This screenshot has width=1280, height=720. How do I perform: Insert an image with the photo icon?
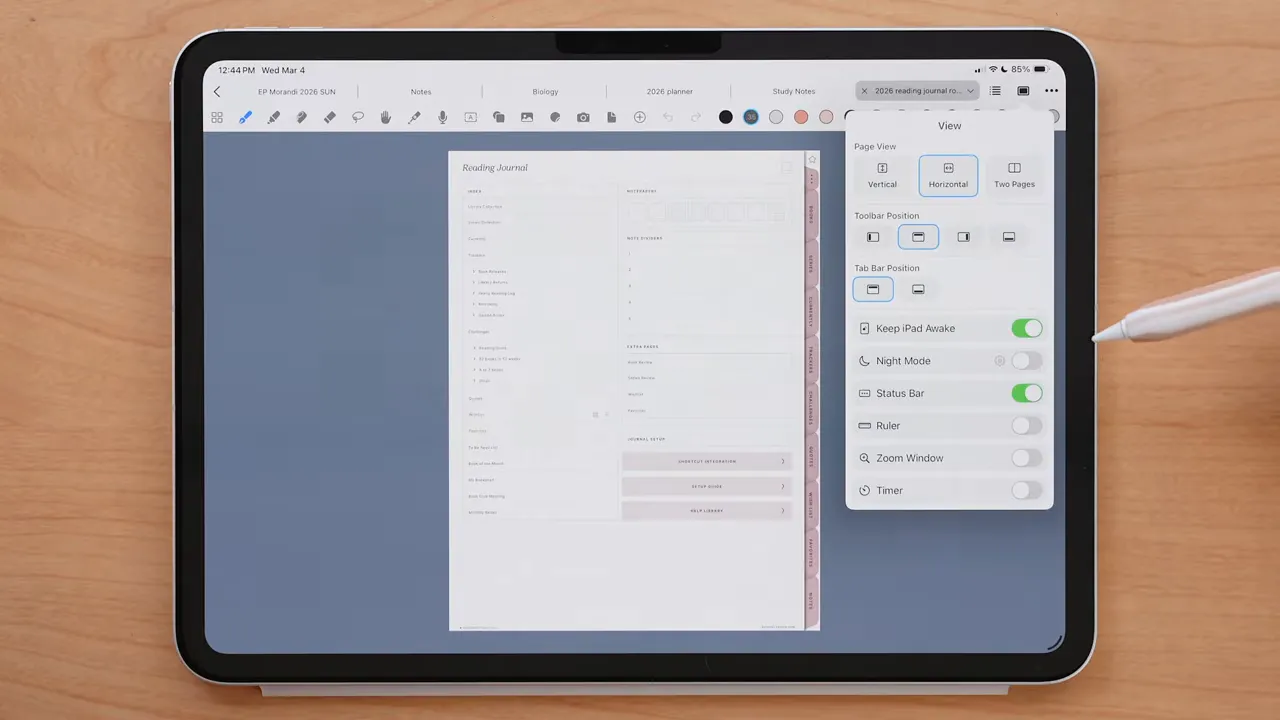526,117
